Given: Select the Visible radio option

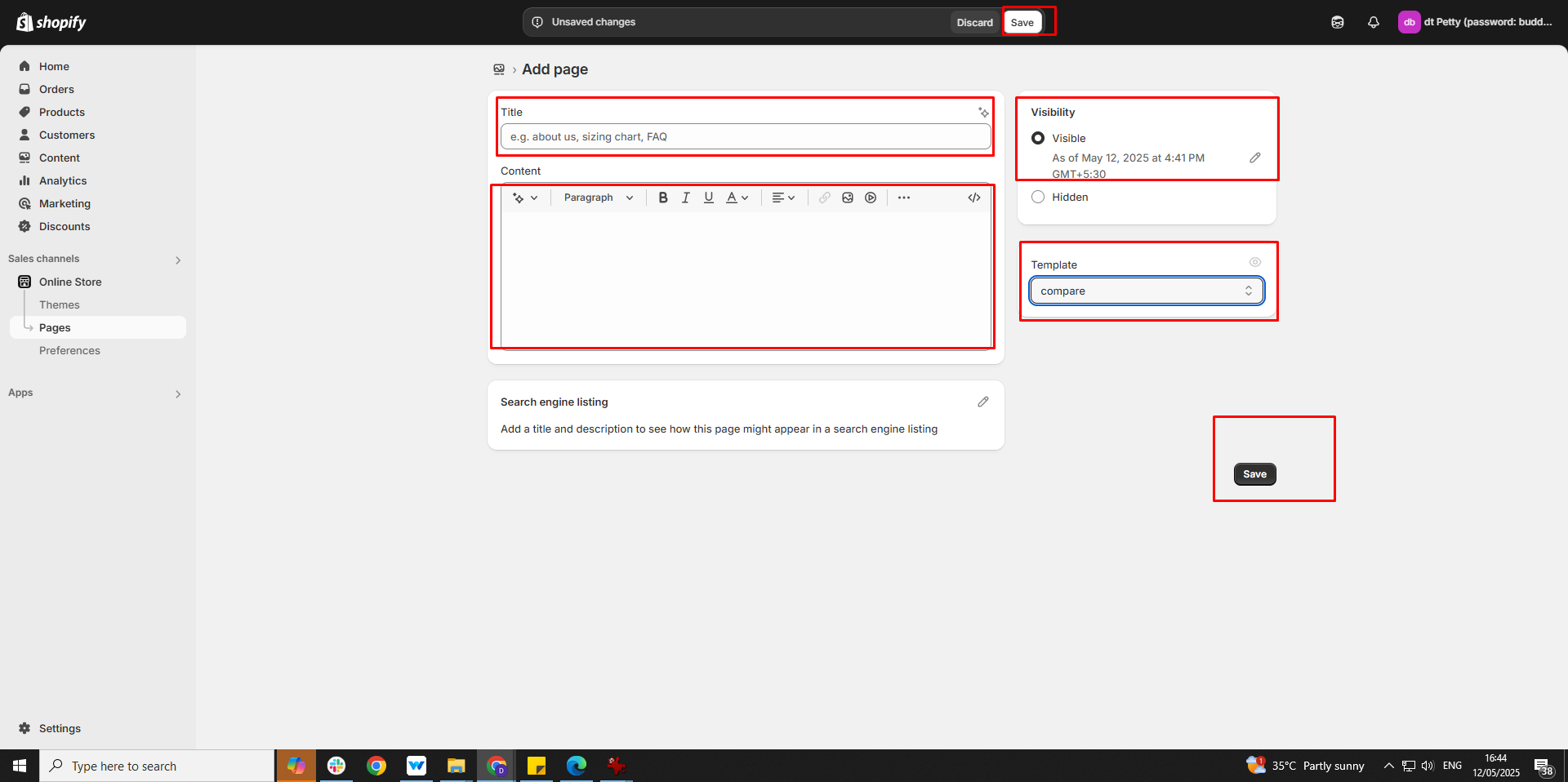Looking at the screenshot, I should pyautogui.click(x=1038, y=138).
